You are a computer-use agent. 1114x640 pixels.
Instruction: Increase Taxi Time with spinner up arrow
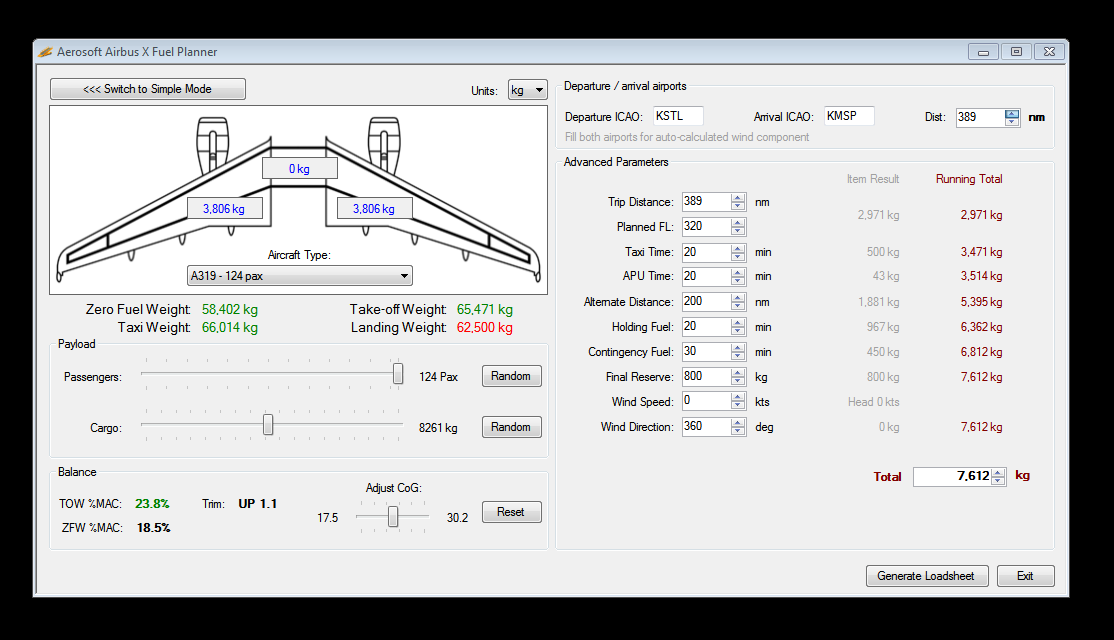point(738,248)
